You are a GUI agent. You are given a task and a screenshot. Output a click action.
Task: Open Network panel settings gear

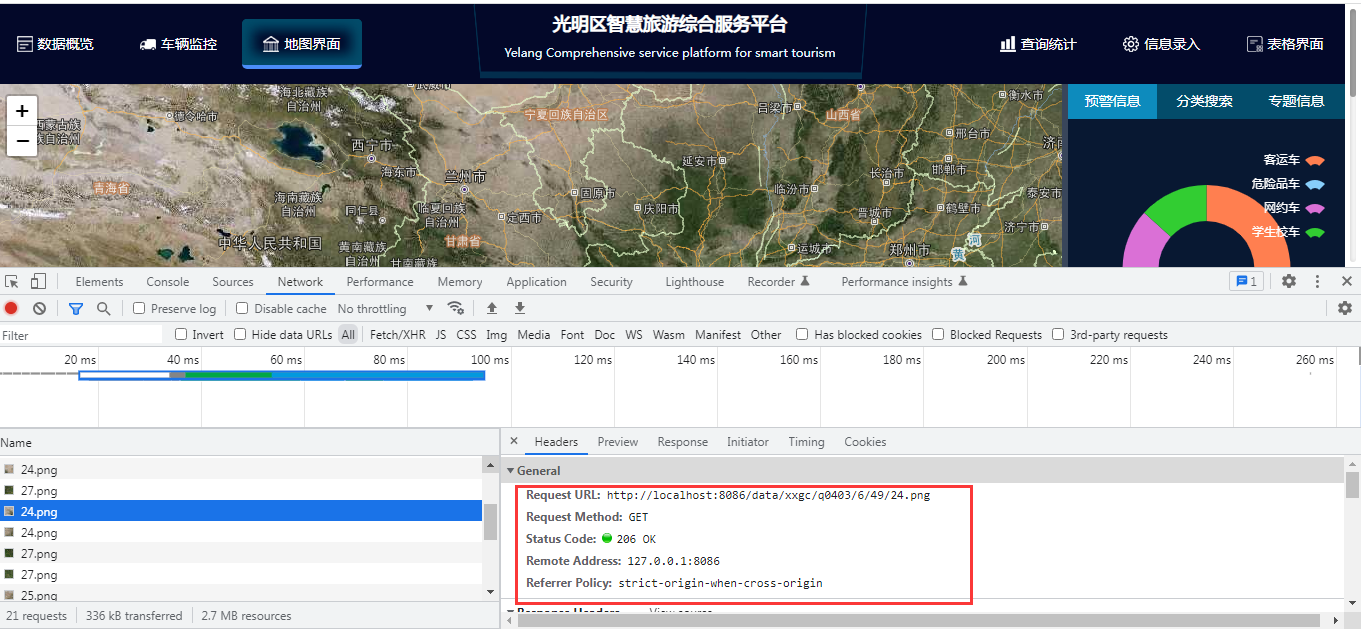tap(1345, 308)
